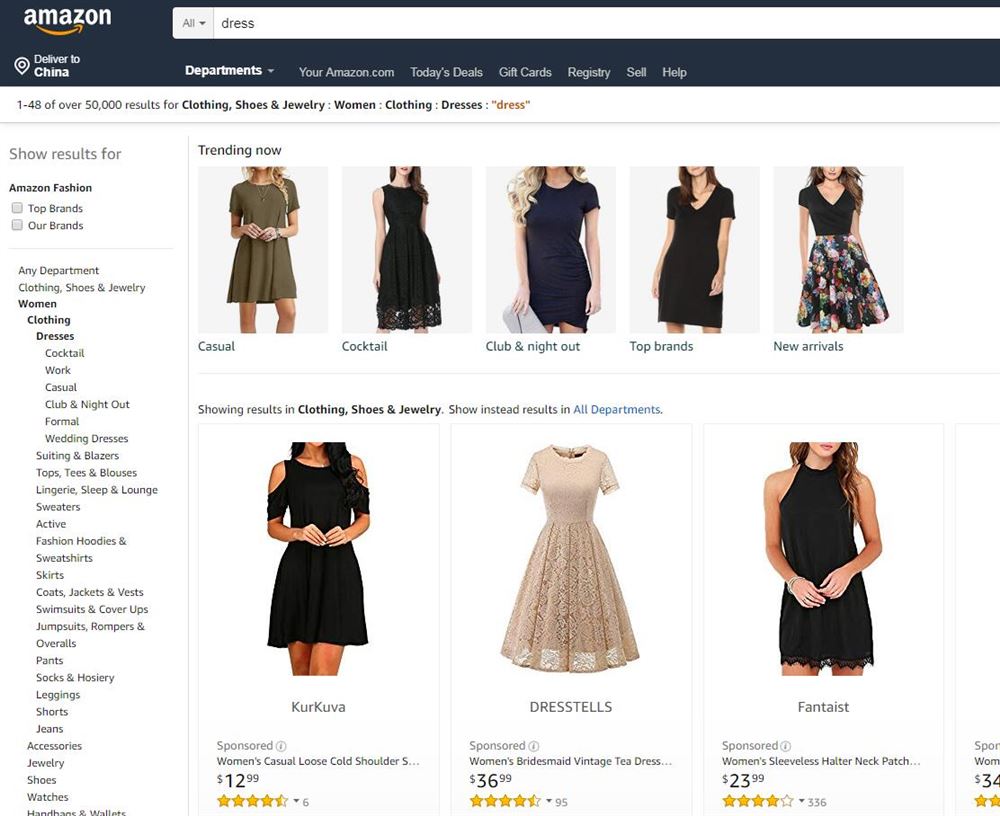
Task: Click the Sponsored info icon under KurKuva
Action: [281, 746]
